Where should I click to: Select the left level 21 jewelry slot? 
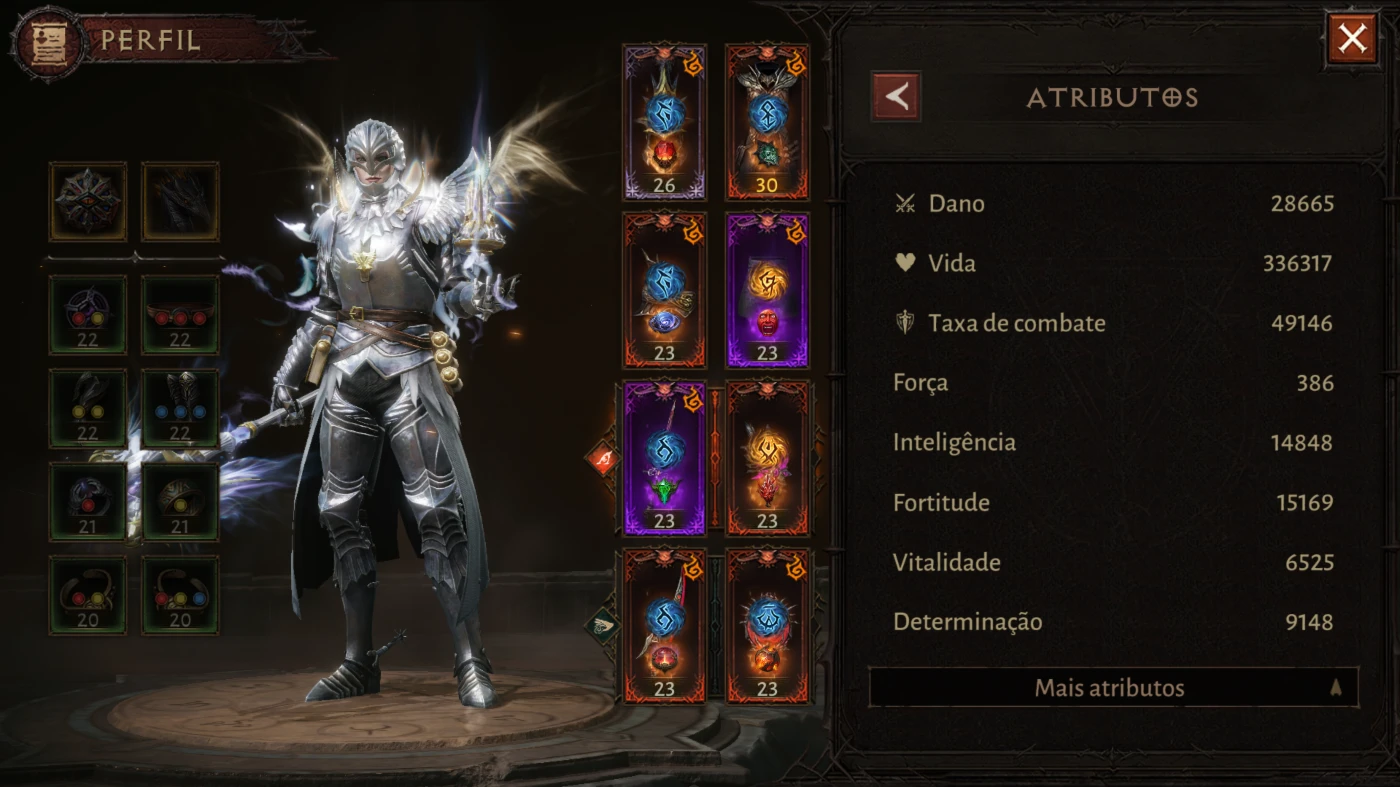pos(88,502)
